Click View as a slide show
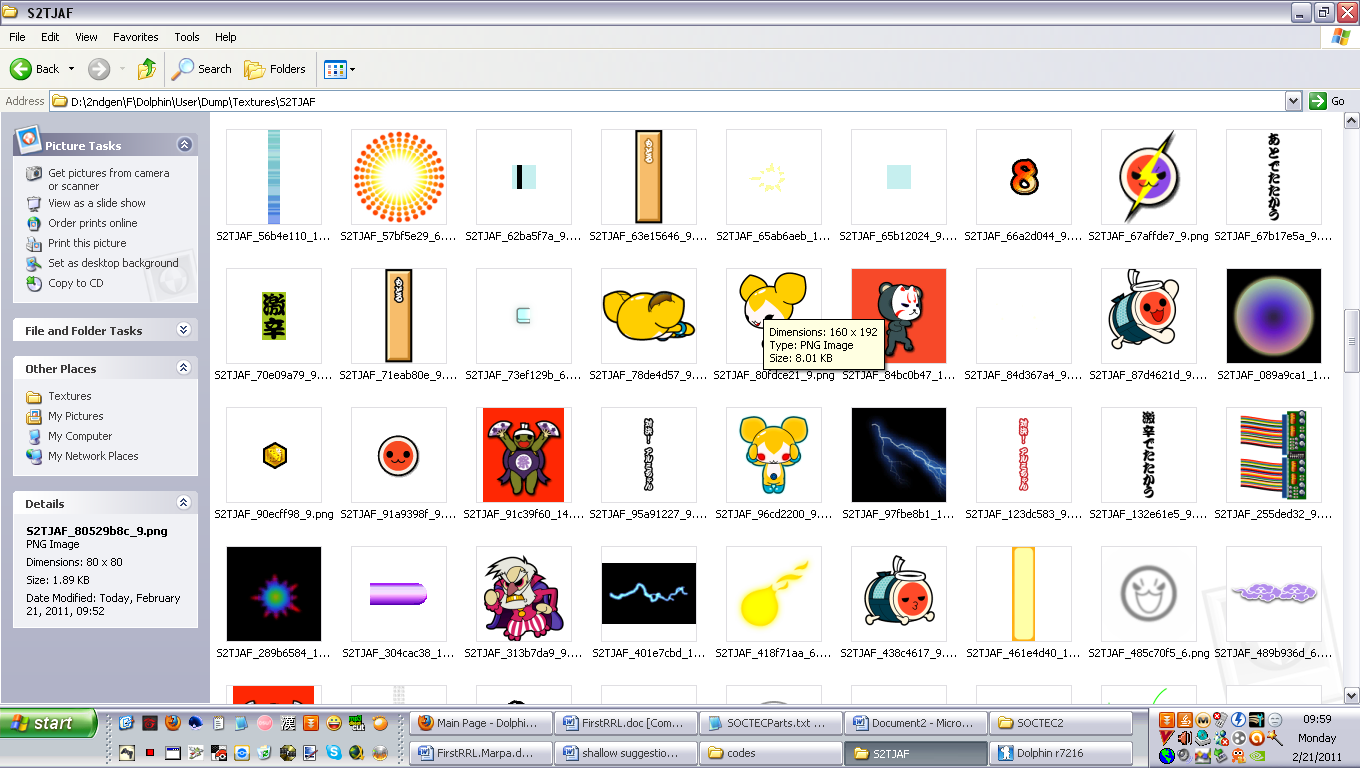1360x768 pixels. 97,203
